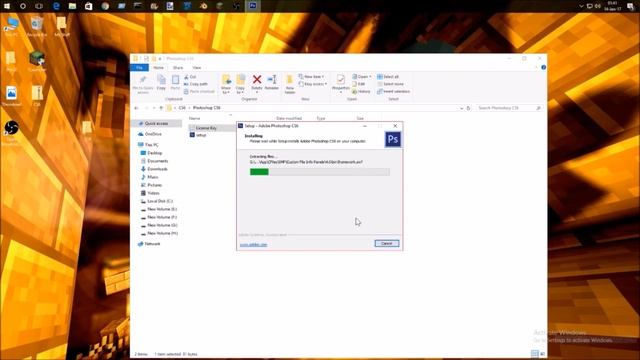Image resolution: width=640 pixels, height=360 pixels.
Task: Click Invert selection in the Select group
Action: click(393, 91)
